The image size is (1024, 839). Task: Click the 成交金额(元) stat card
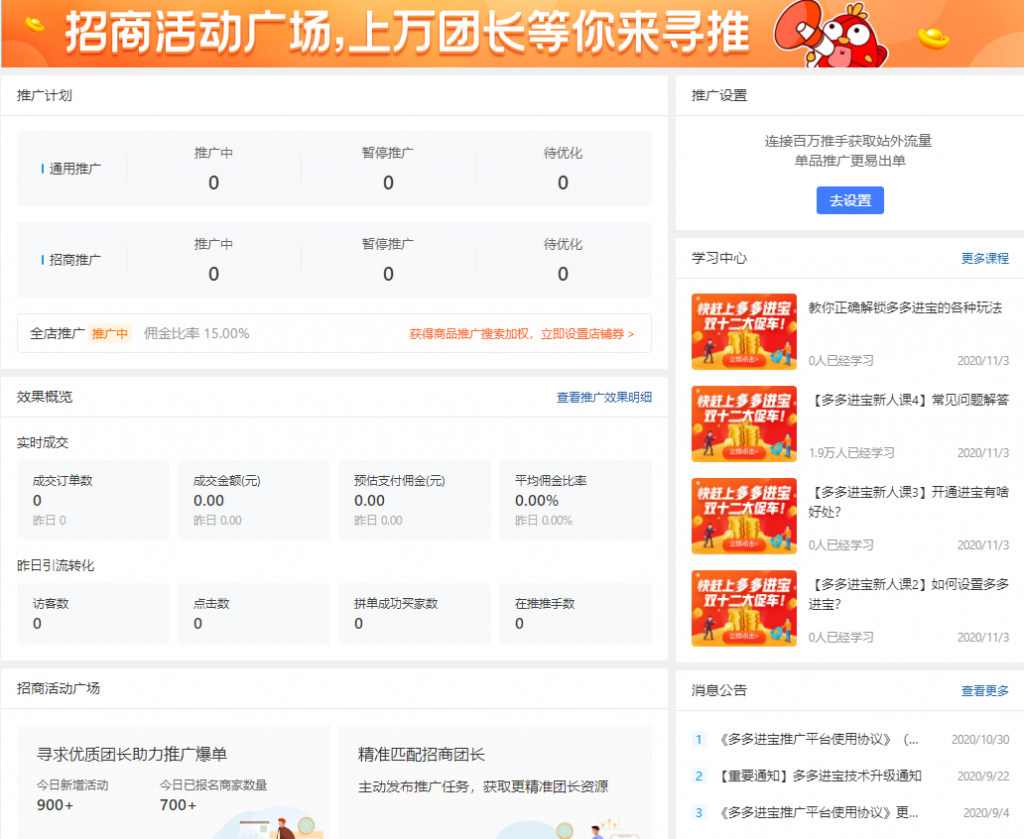tap(253, 500)
